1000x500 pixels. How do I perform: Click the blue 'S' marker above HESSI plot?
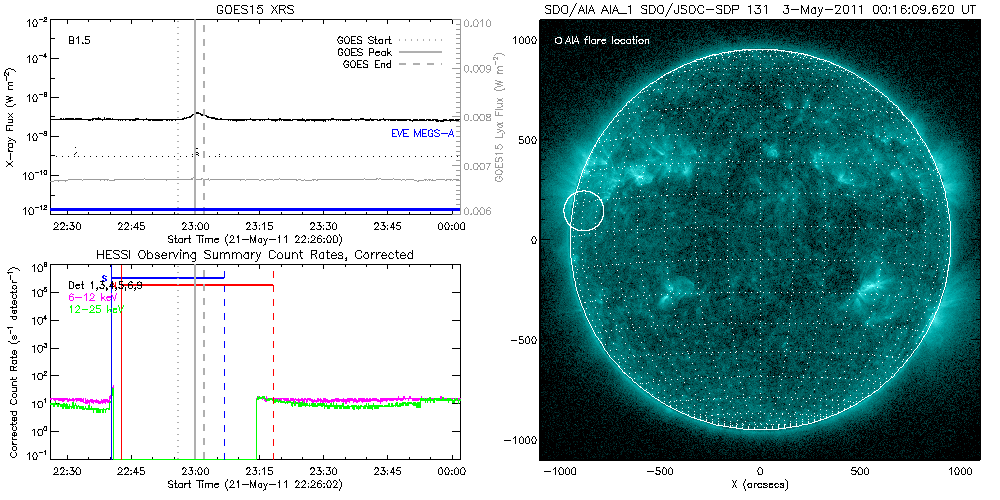[104, 278]
